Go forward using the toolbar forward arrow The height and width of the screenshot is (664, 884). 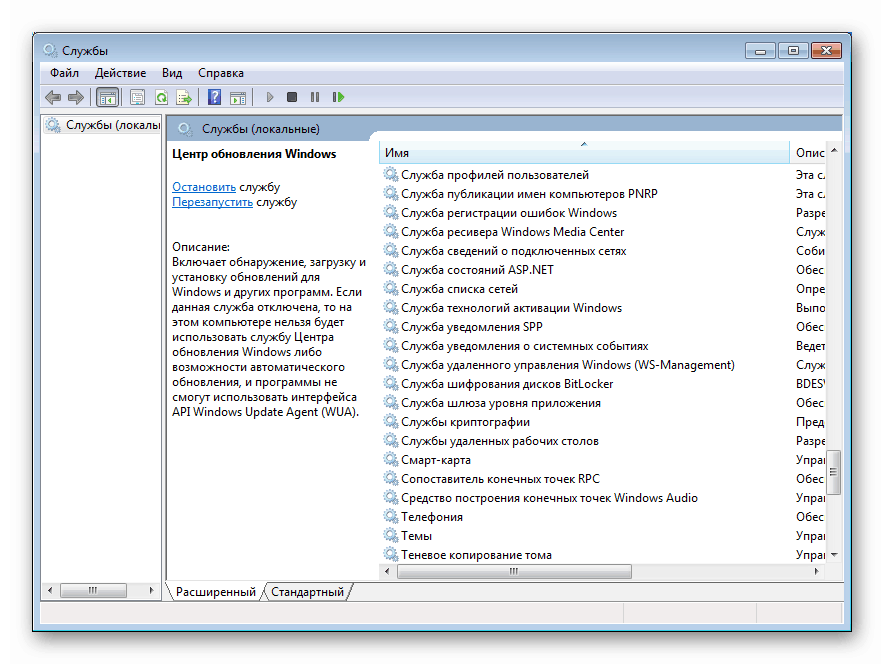click(x=76, y=98)
